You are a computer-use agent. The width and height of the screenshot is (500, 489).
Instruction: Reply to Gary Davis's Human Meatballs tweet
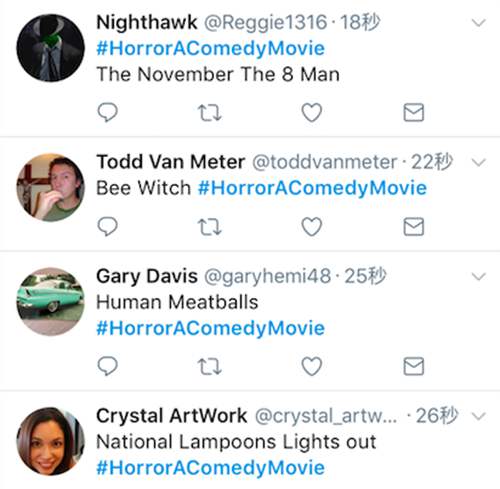[107, 366]
